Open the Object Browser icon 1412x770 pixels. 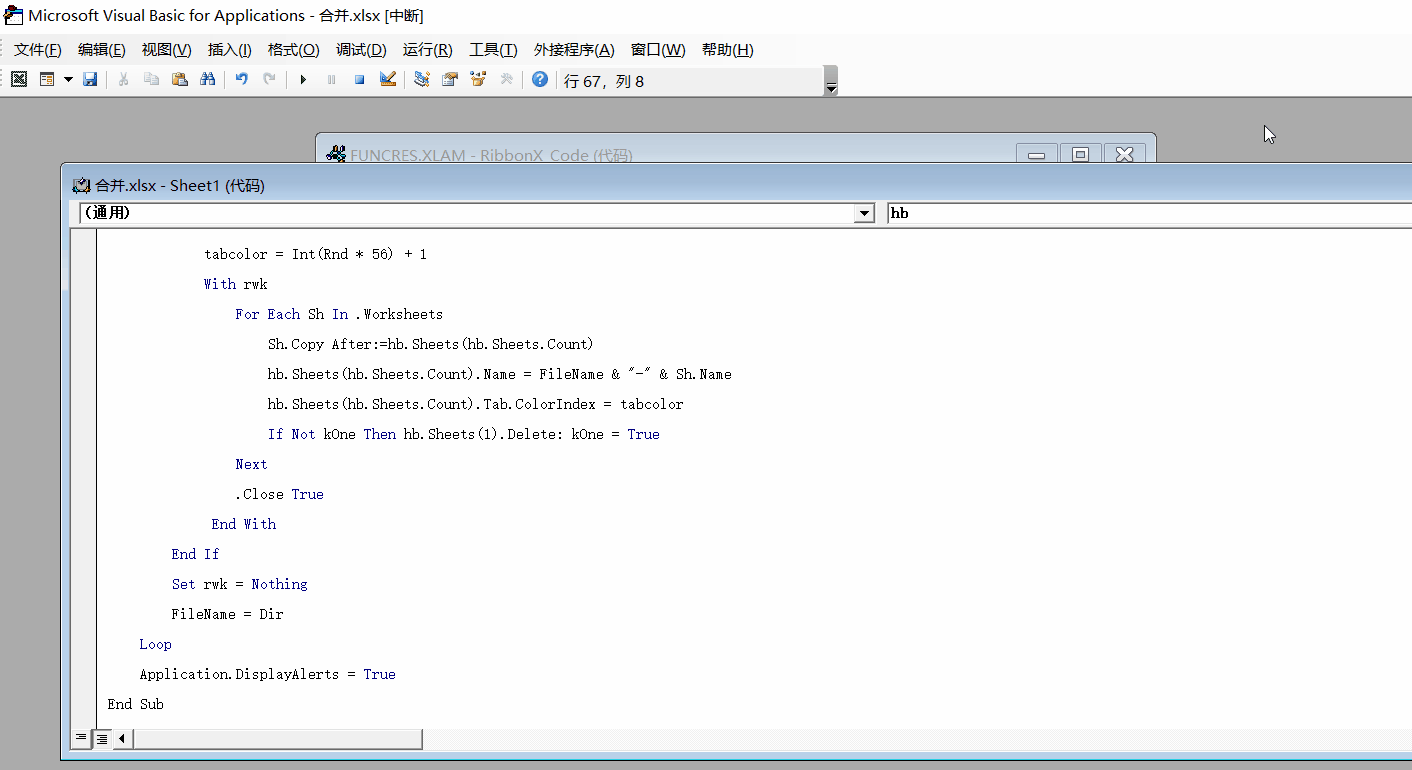click(478, 79)
